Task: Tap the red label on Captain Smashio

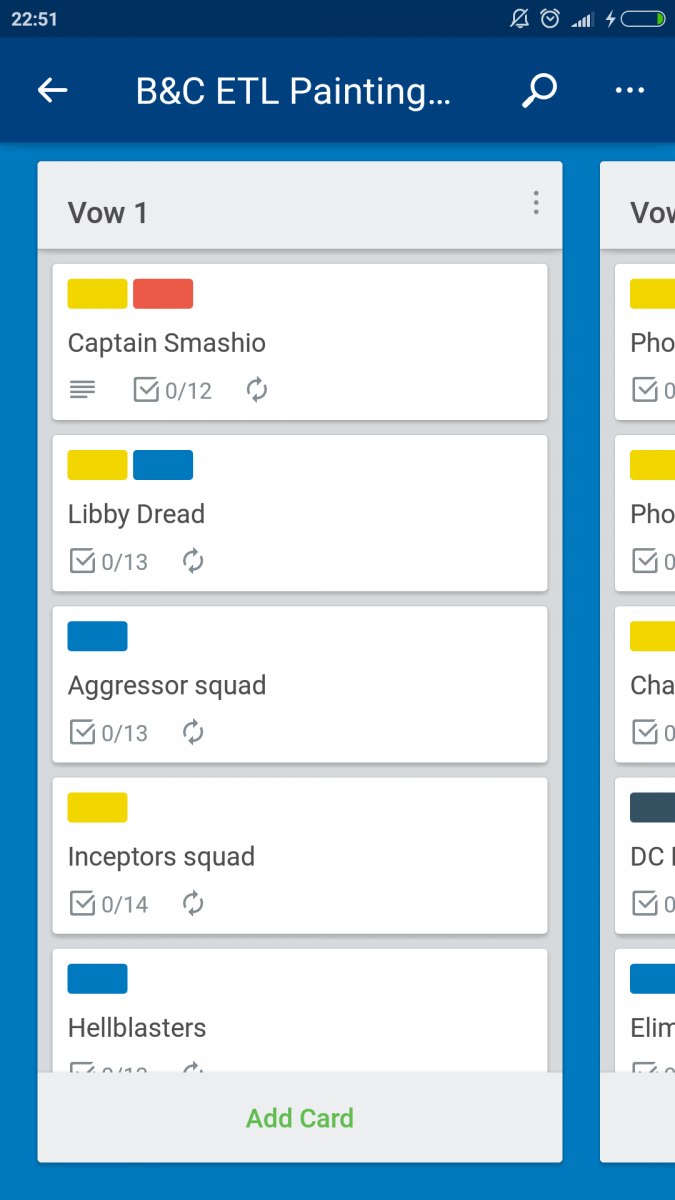Action: (x=163, y=294)
